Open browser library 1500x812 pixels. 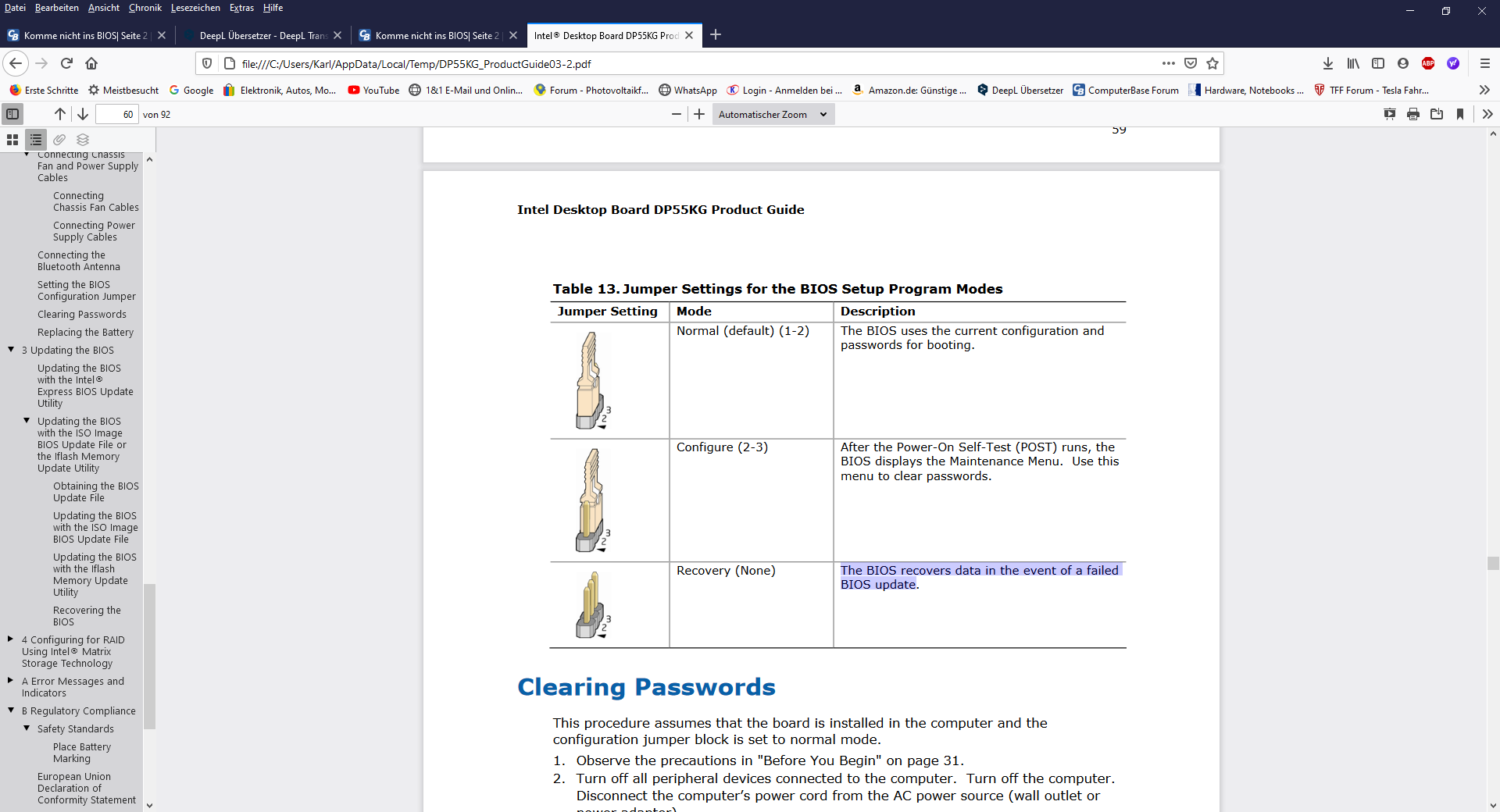(1353, 63)
